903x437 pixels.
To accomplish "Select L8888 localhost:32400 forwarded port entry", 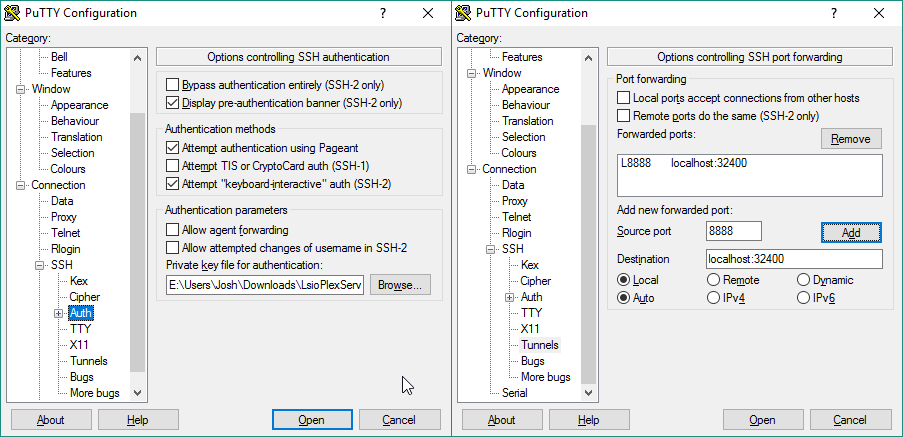I will [749, 163].
